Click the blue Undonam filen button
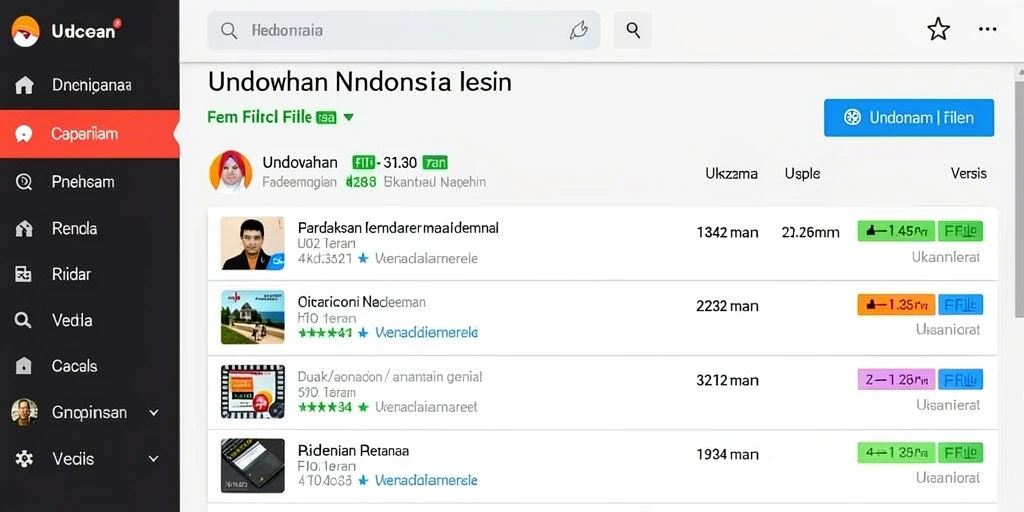The image size is (1024, 512). (x=909, y=118)
